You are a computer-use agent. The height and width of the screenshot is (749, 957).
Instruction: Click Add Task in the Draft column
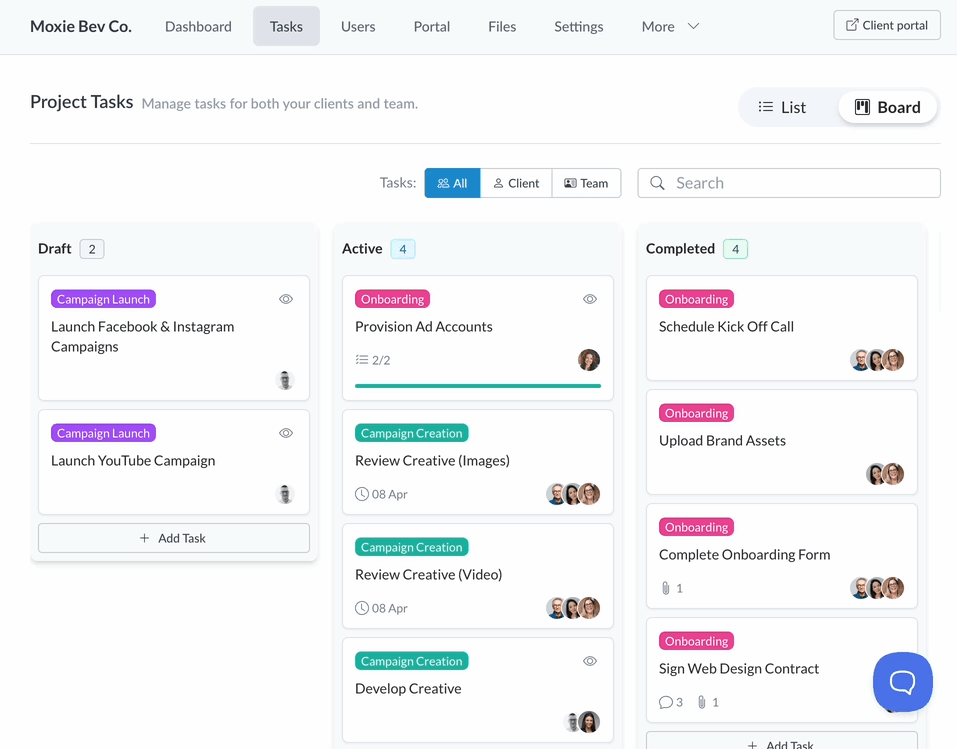click(x=174, y=538)
